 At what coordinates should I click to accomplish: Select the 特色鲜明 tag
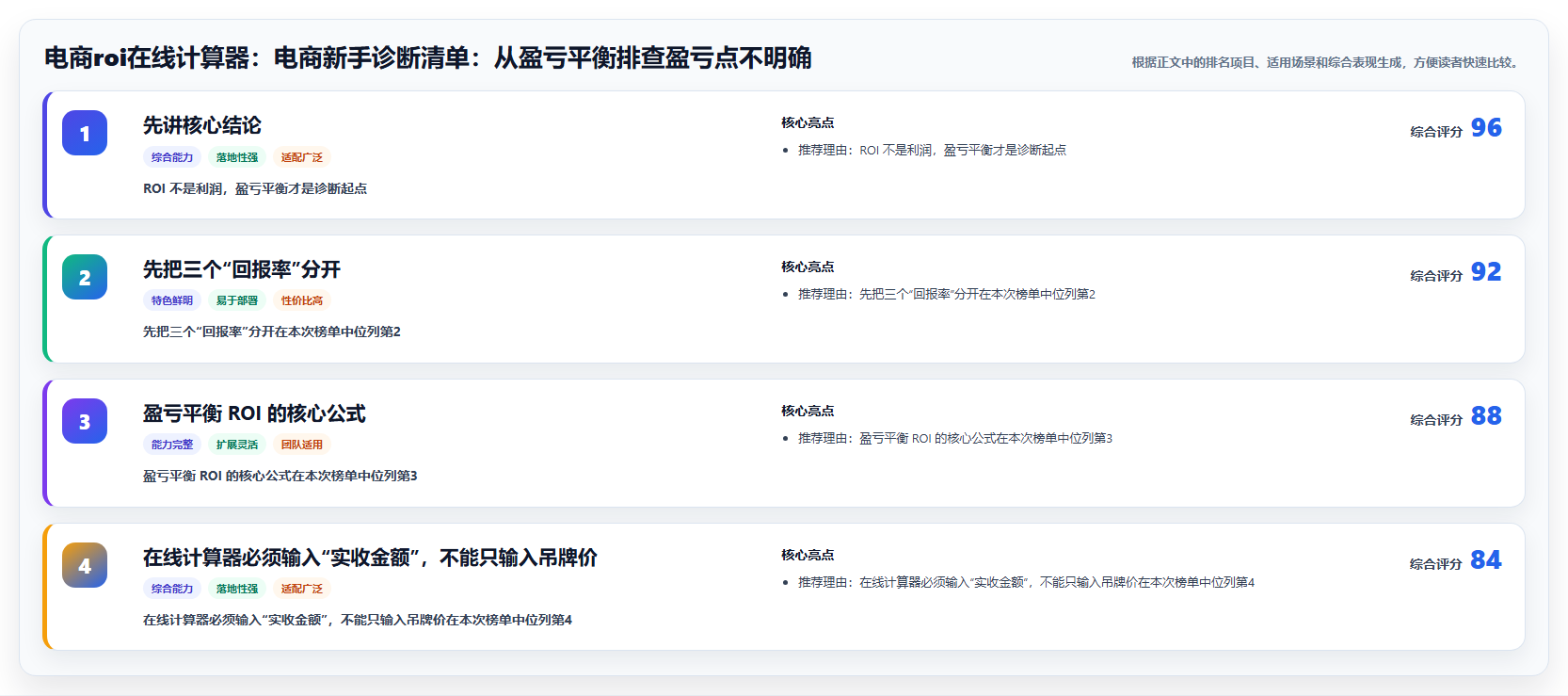click(x=172, y=300)
